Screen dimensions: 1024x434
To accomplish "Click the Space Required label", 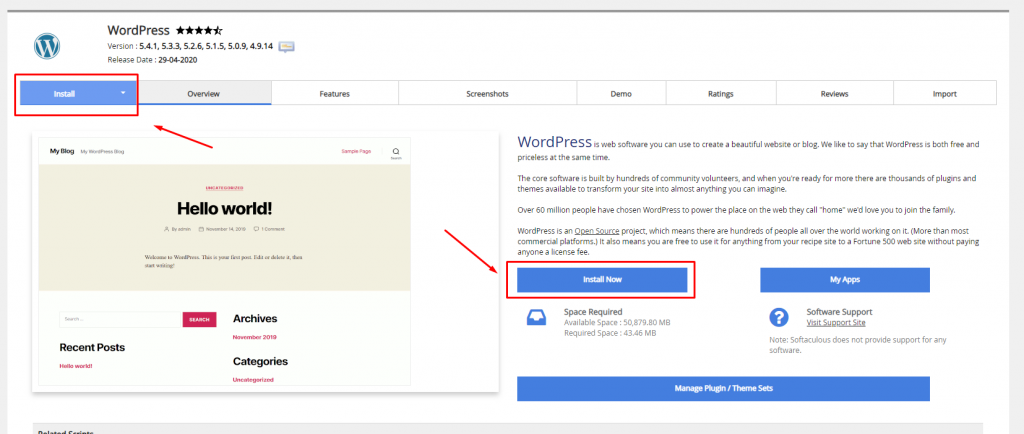I will coord(593,312).
